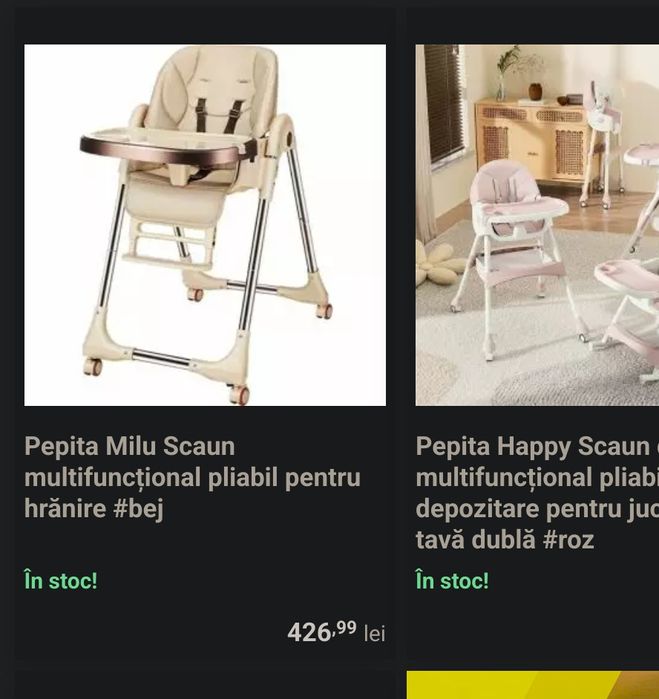This screenshot has height=699, width=659.
Task: Open the dark product card below Pepita Milu
Action: [x=205, y=685]
